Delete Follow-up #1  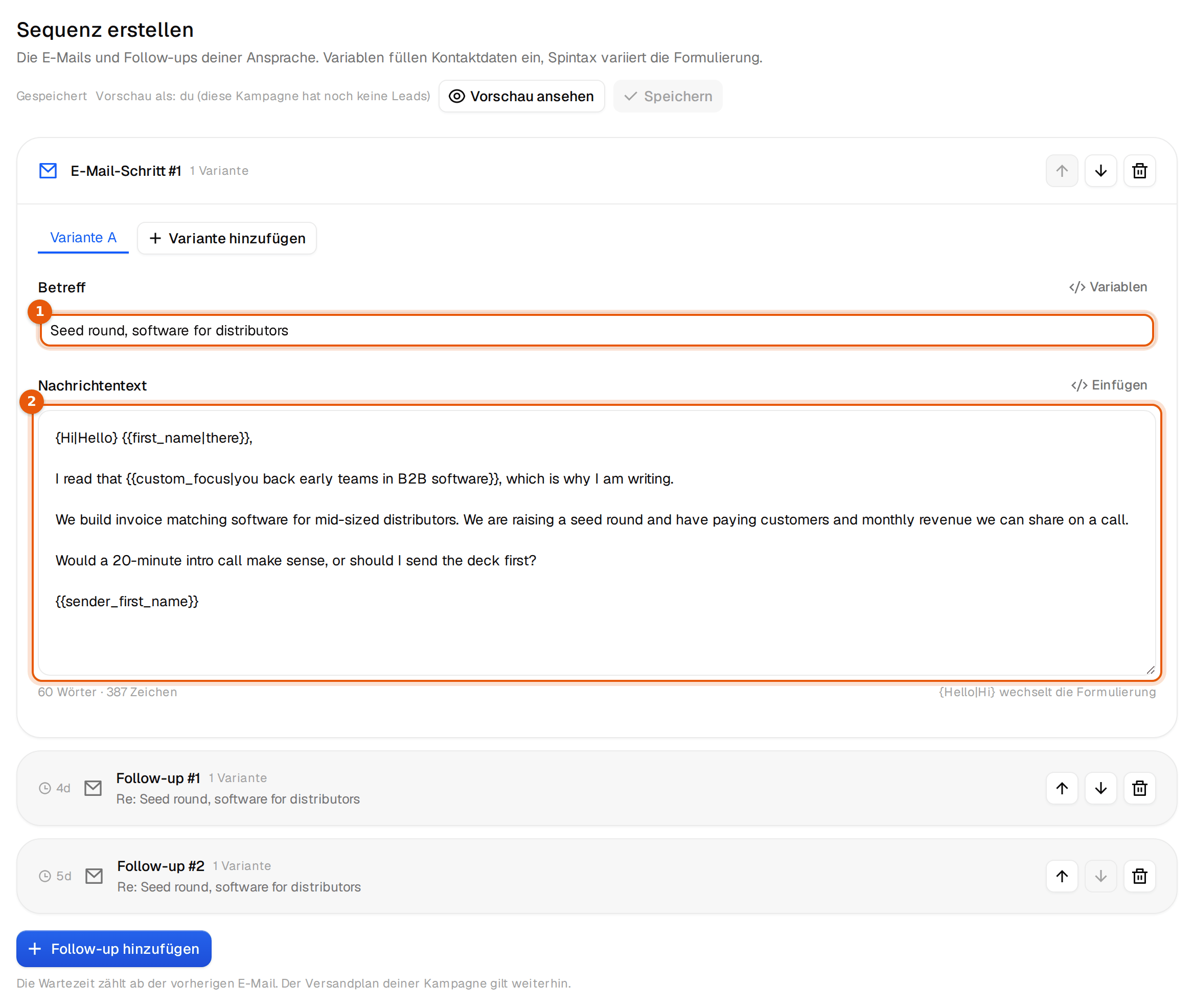tap(1139, 788)
